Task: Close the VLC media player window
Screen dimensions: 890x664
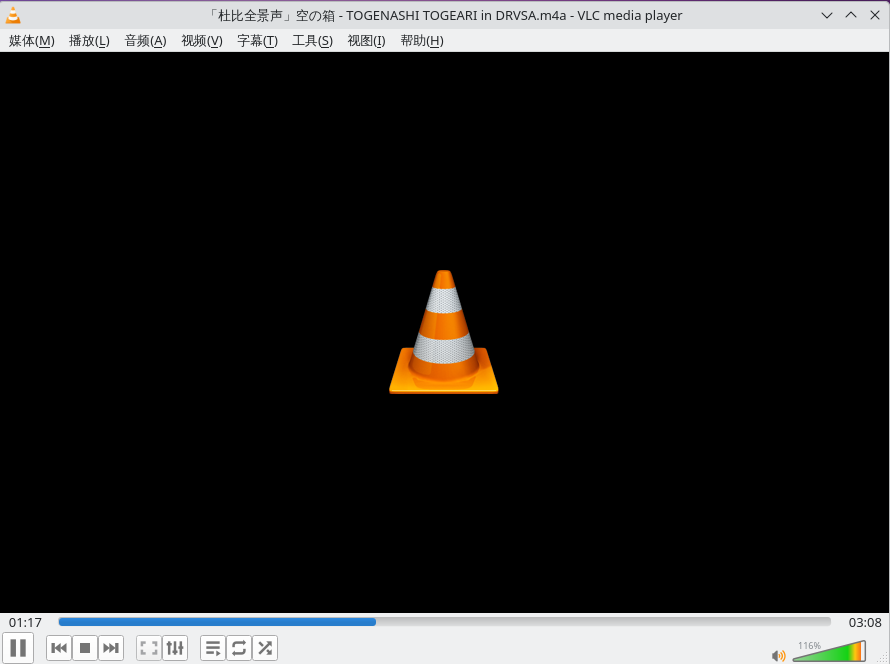Action: point(875,15)
